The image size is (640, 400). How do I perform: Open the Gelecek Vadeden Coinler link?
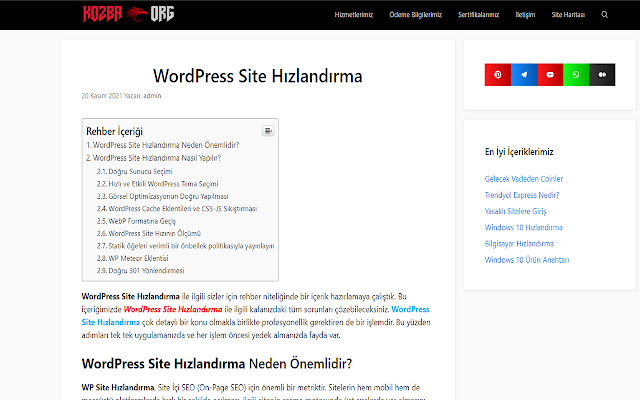(x=524, y=179)
